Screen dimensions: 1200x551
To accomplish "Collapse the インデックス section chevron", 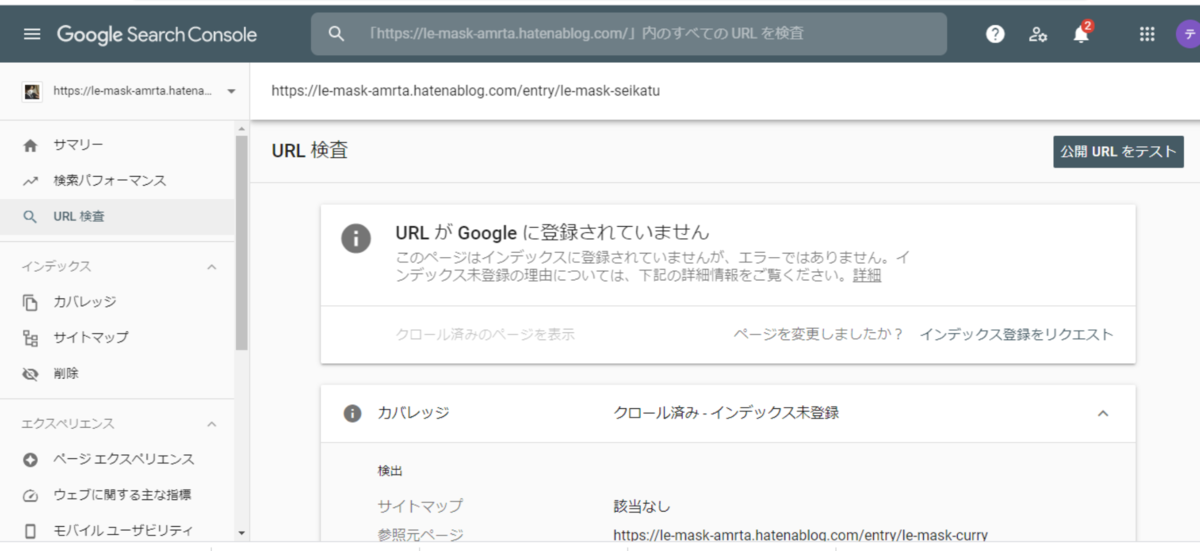I will coord(211,267).
